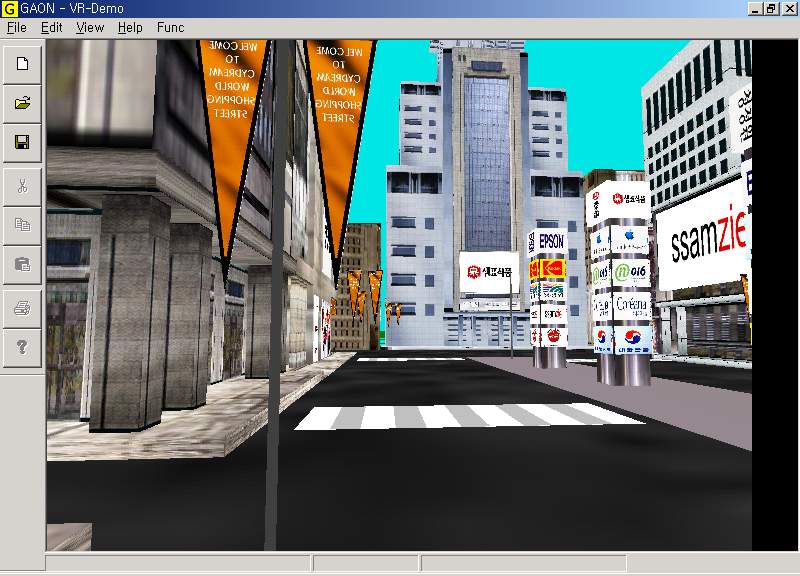This screenshot has height=576, width=800.
Task: Click the Copy toolbar icon
Action: click(22, 225)
